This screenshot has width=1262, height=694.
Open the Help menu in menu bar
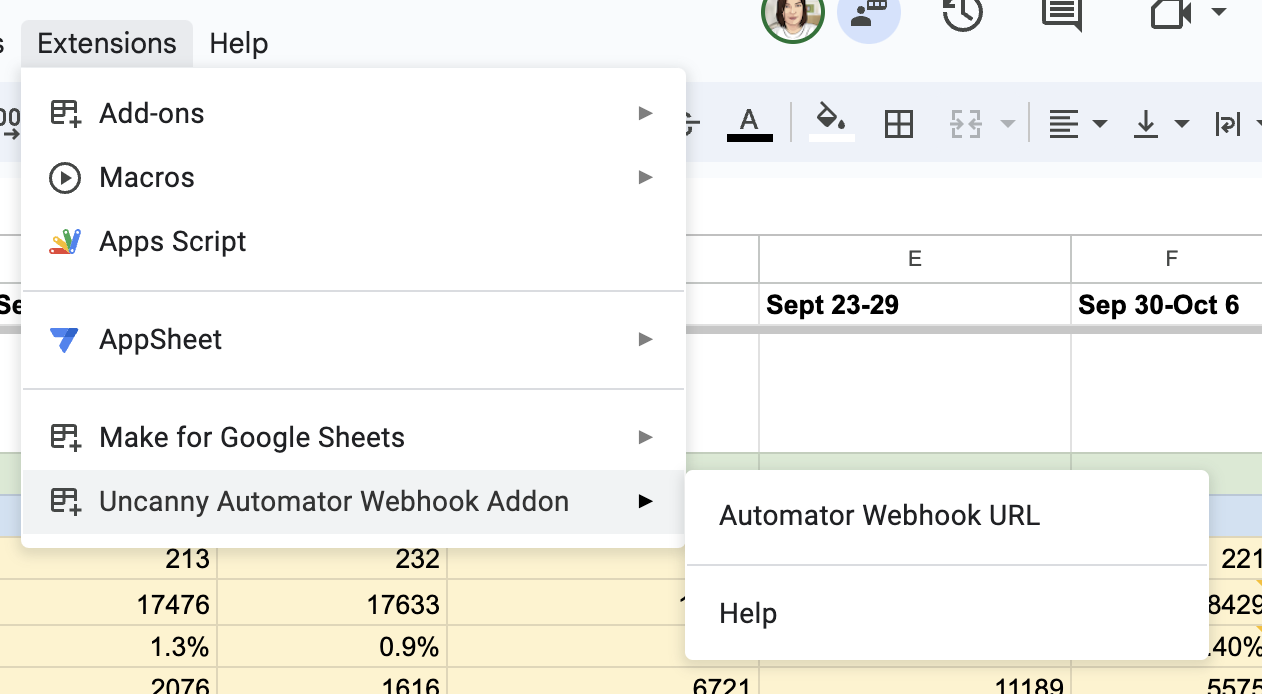[x=239, y=44]
